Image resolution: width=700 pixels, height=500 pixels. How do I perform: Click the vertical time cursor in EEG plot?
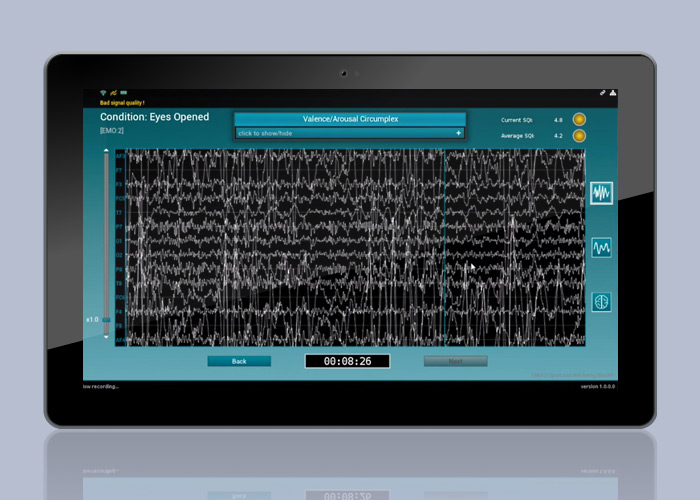pyautogui.click(x=443, y=250)
